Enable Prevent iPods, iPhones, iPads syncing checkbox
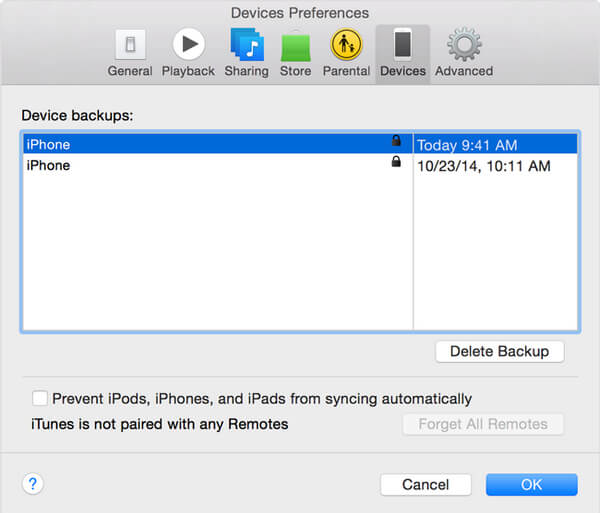600x513 pixels. coord(40,398)
